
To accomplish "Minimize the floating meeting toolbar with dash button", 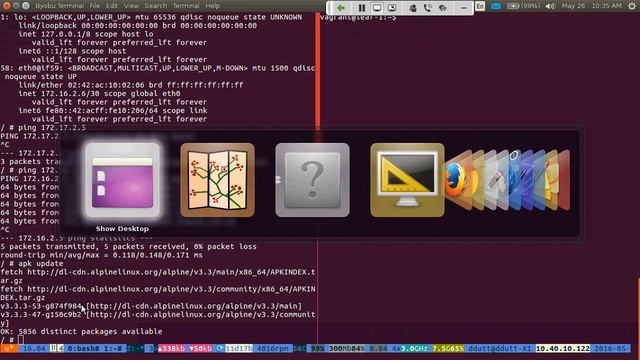I will 464,8.
